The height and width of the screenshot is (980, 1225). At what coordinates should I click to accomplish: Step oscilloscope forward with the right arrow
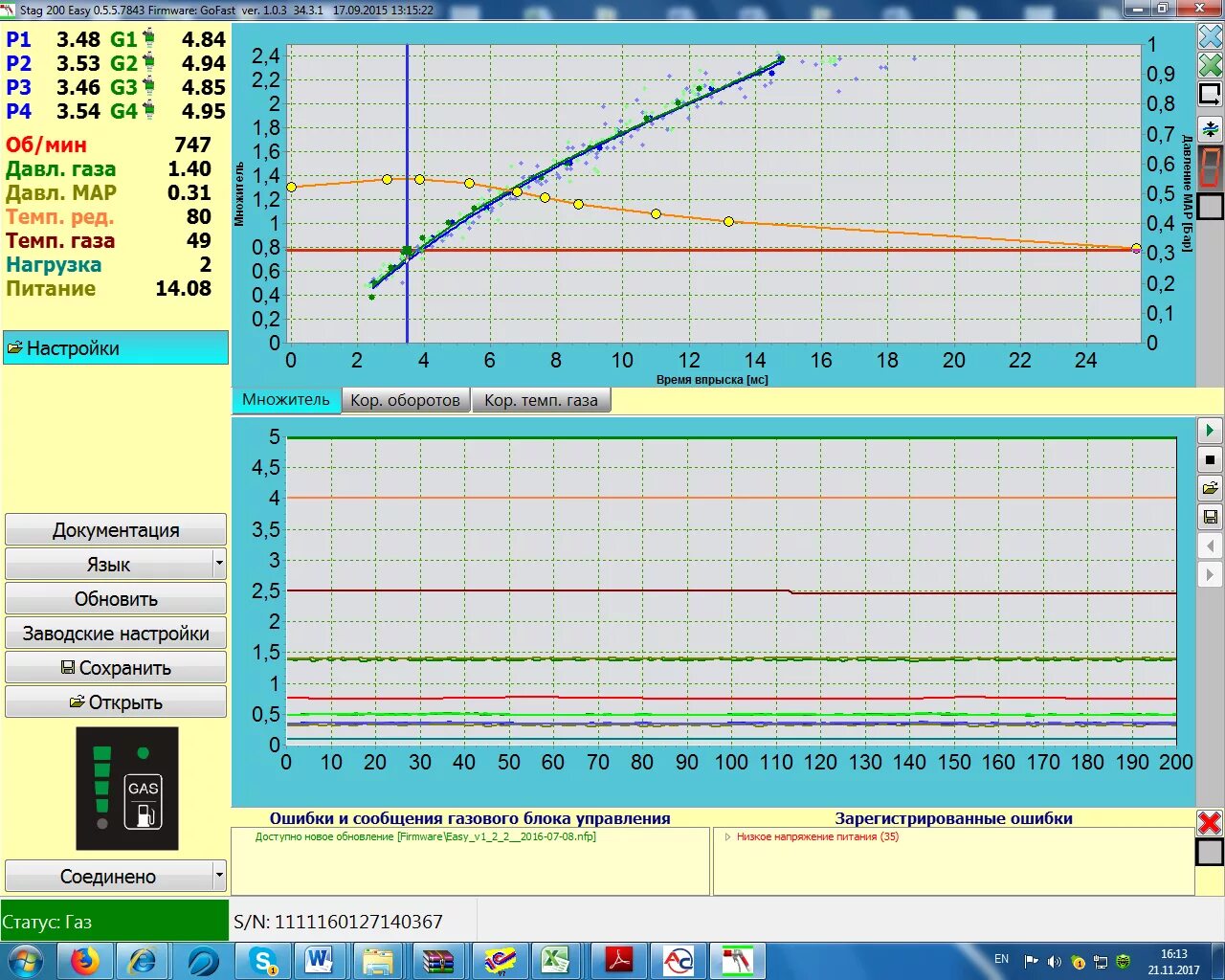point(1210,574)
